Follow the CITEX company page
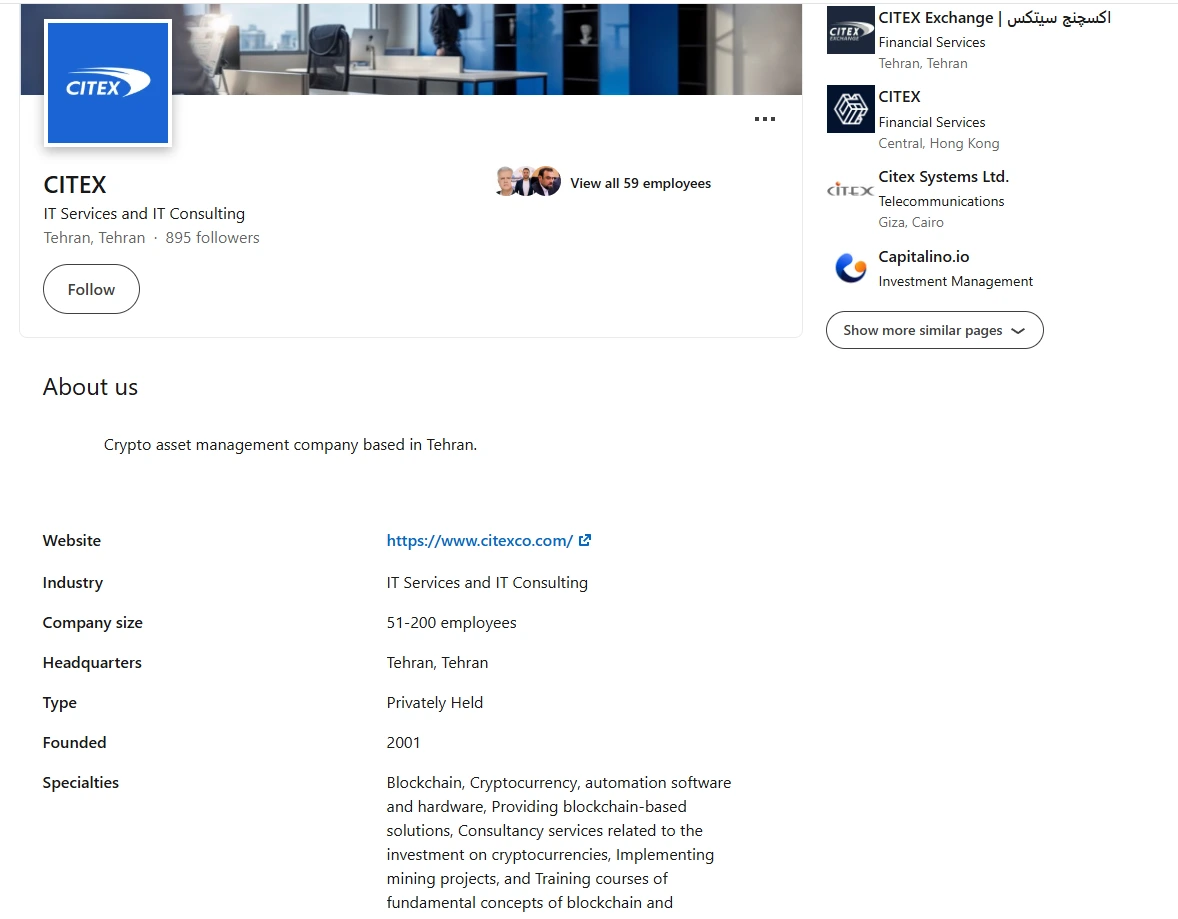 click(x=91, y=289)
